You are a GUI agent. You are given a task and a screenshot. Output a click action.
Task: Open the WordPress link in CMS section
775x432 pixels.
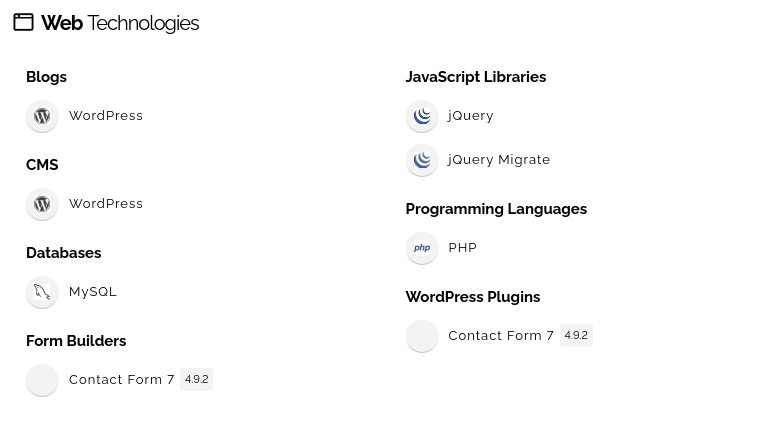click(106, 204)
